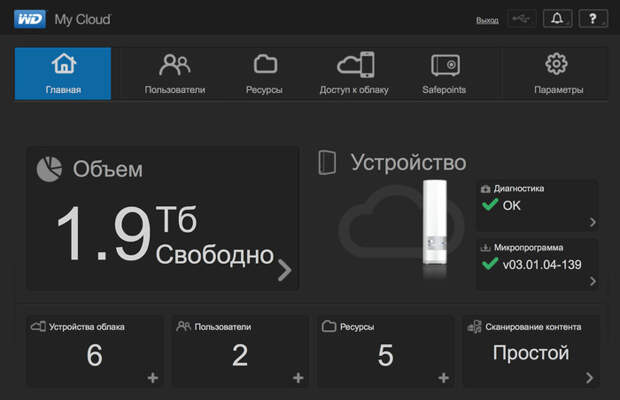Go to the Доступ к облаку tab
Viewport: 620px width, 400px height.
[x=354, y=74]
